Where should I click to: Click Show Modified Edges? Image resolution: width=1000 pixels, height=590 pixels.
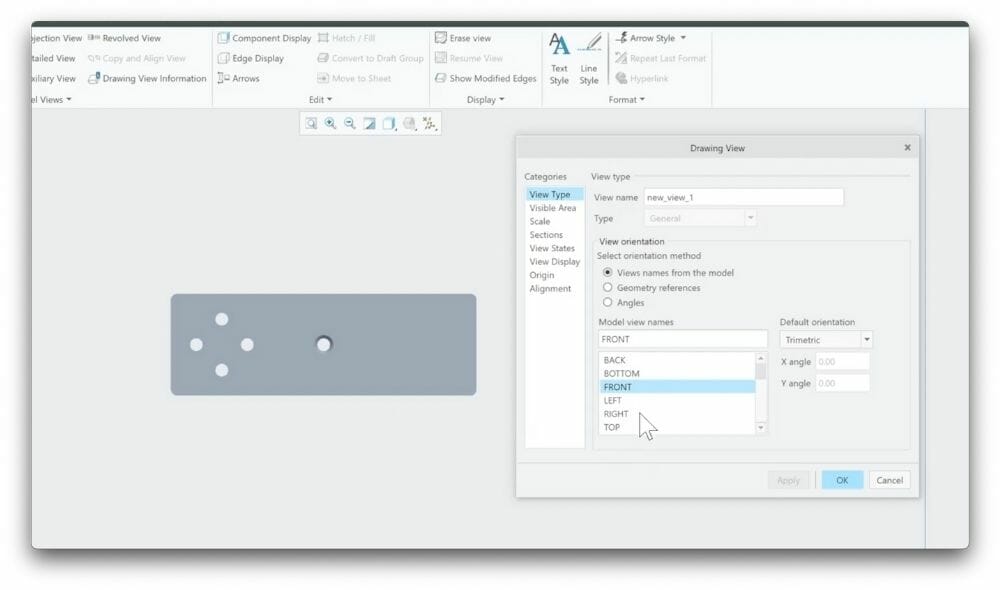488,78
